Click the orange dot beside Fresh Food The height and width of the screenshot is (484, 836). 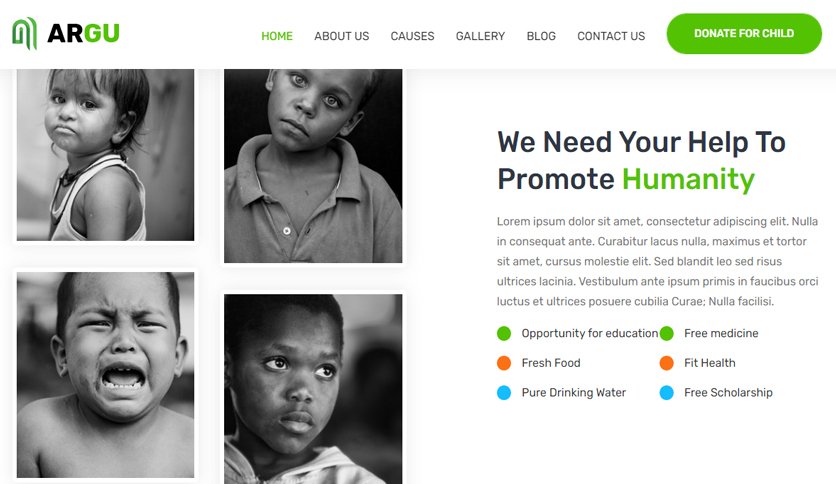(504, 363)
